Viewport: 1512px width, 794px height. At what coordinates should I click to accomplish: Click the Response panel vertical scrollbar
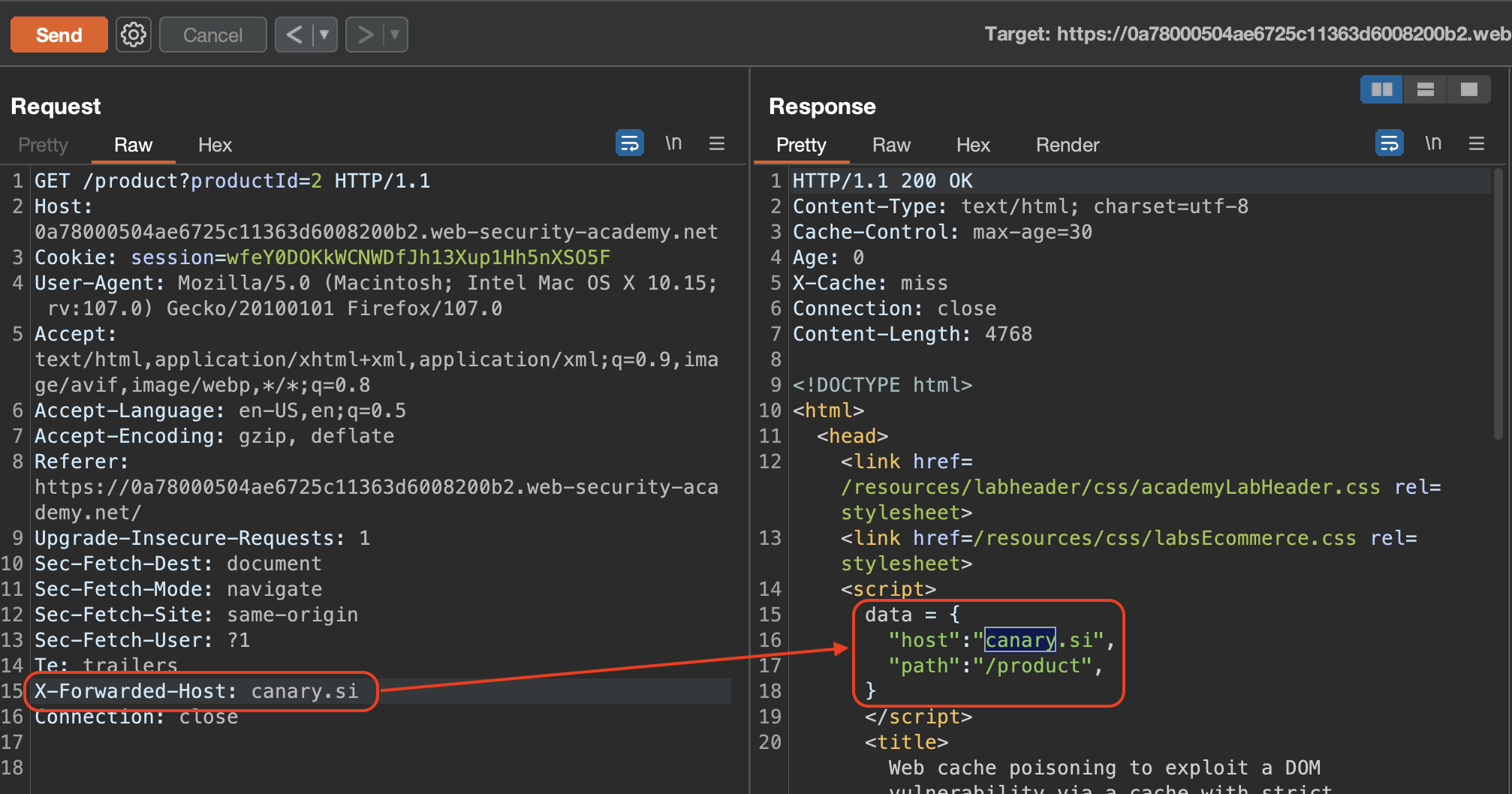pos(1498,300)
